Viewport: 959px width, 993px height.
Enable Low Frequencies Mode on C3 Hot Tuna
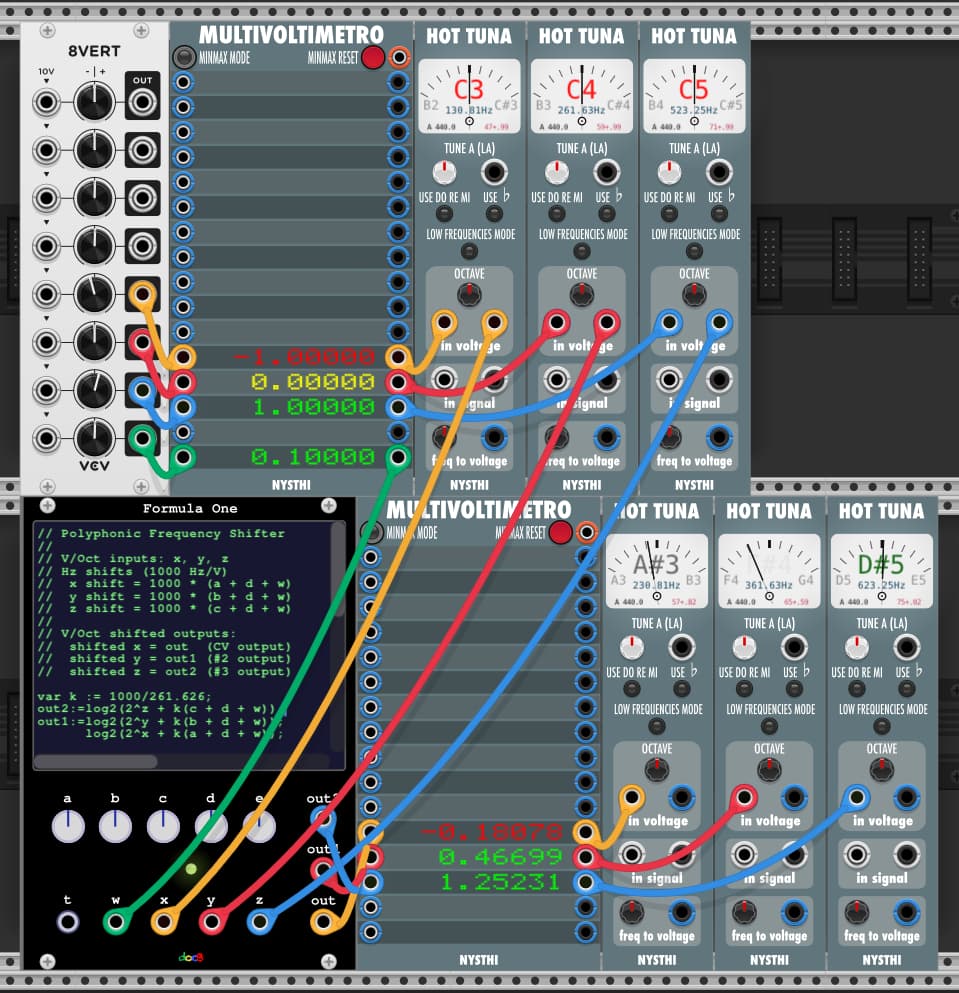tap(469, 251)
